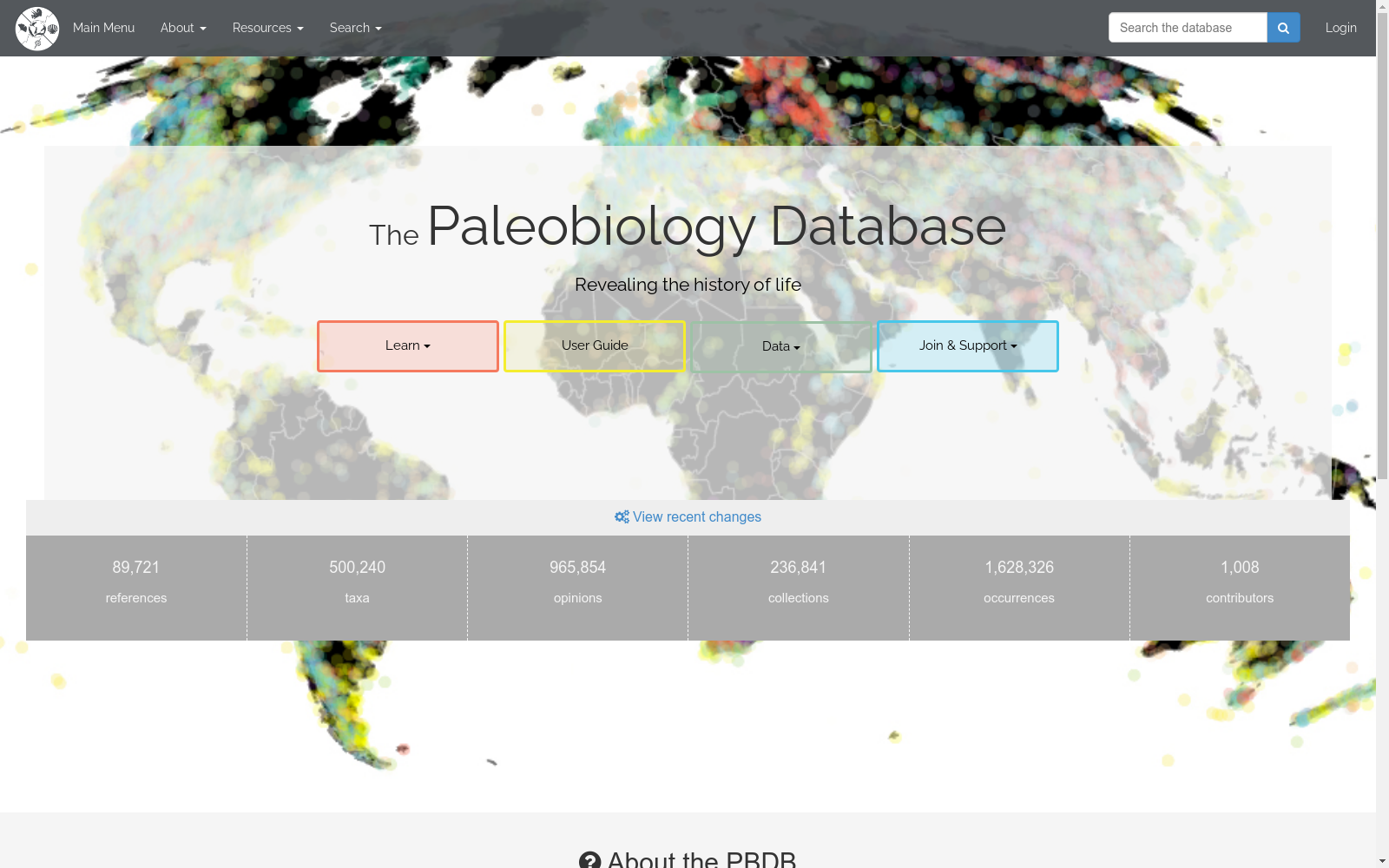Click the 965,854 opinions stat
The height and width of the screenshot is (868, 1389).
point(577,588)
